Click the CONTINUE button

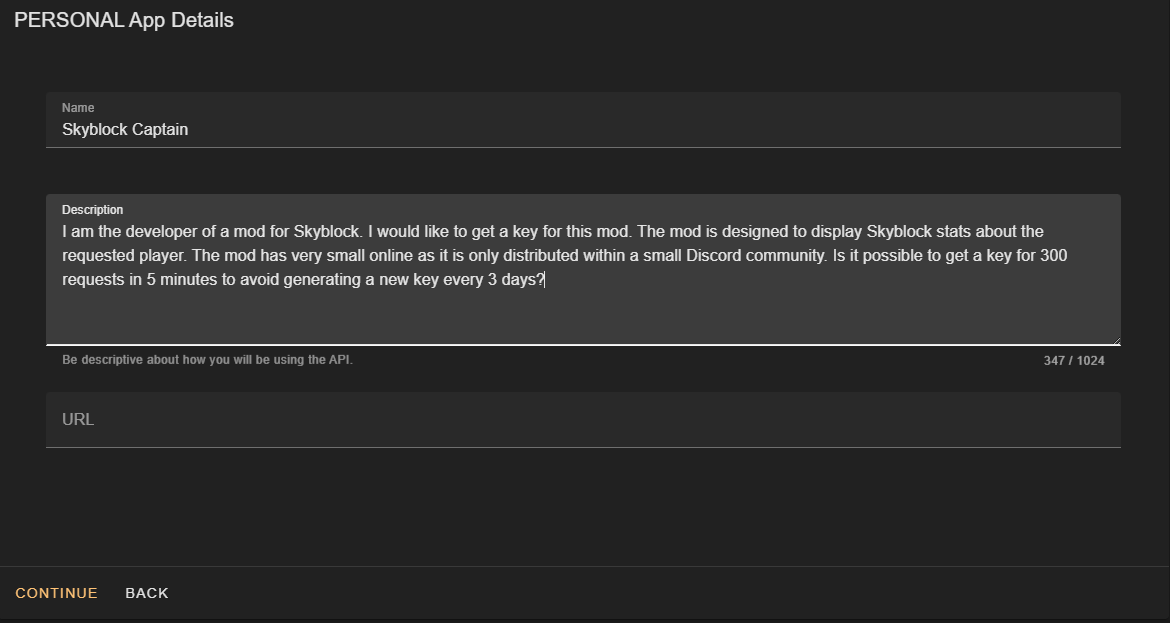click(x=57, y=593)
